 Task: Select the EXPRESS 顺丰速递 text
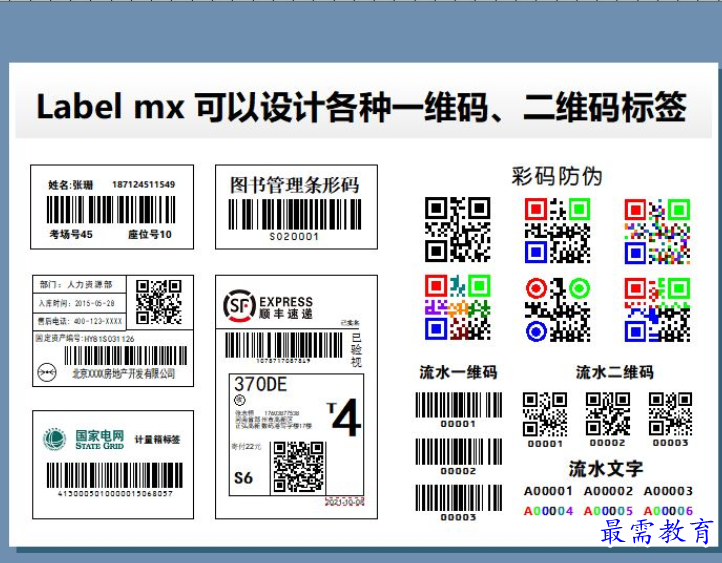click(286, 308)
